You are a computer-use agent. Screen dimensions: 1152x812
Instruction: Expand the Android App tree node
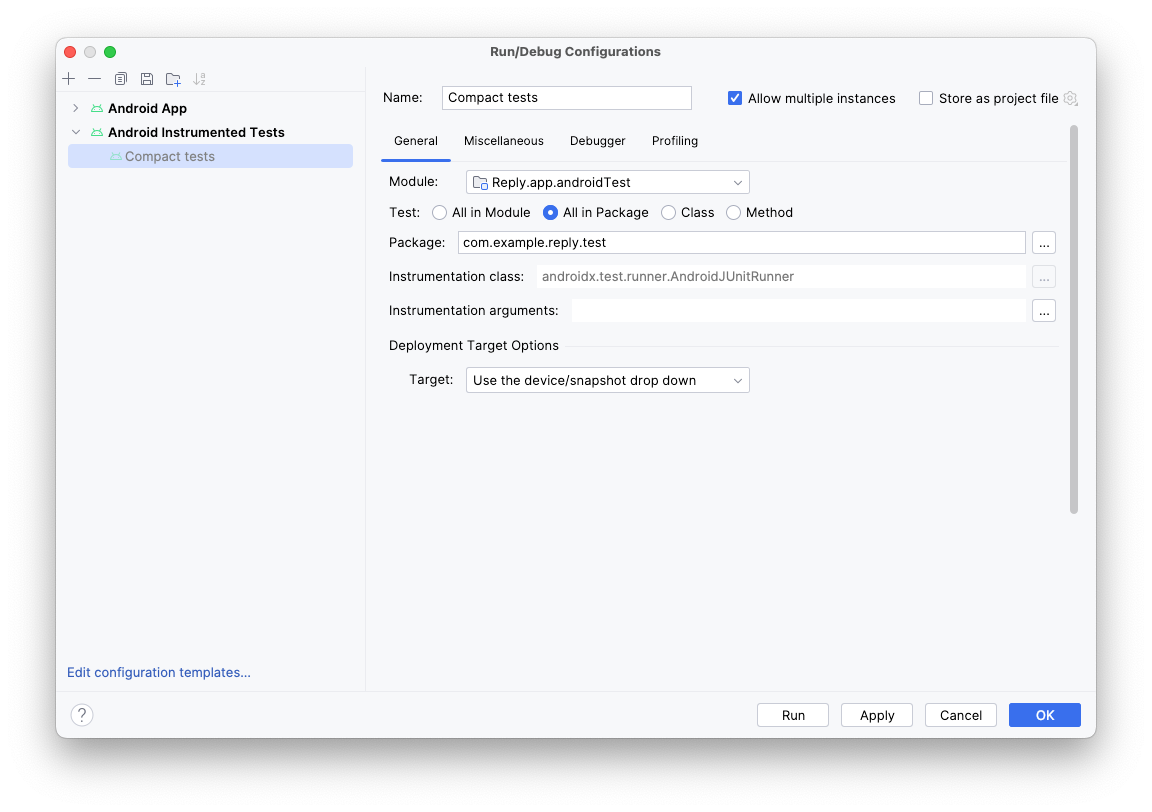(x=76, y=108)
